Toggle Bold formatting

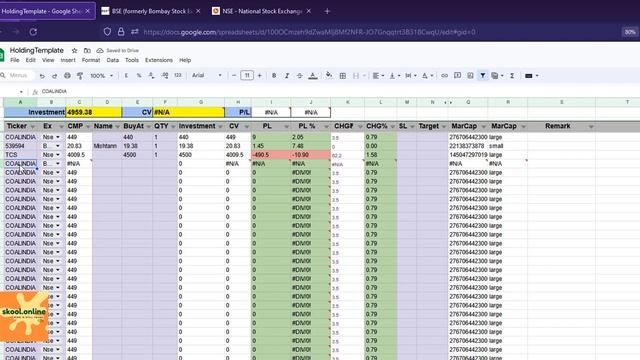(274, 76)
